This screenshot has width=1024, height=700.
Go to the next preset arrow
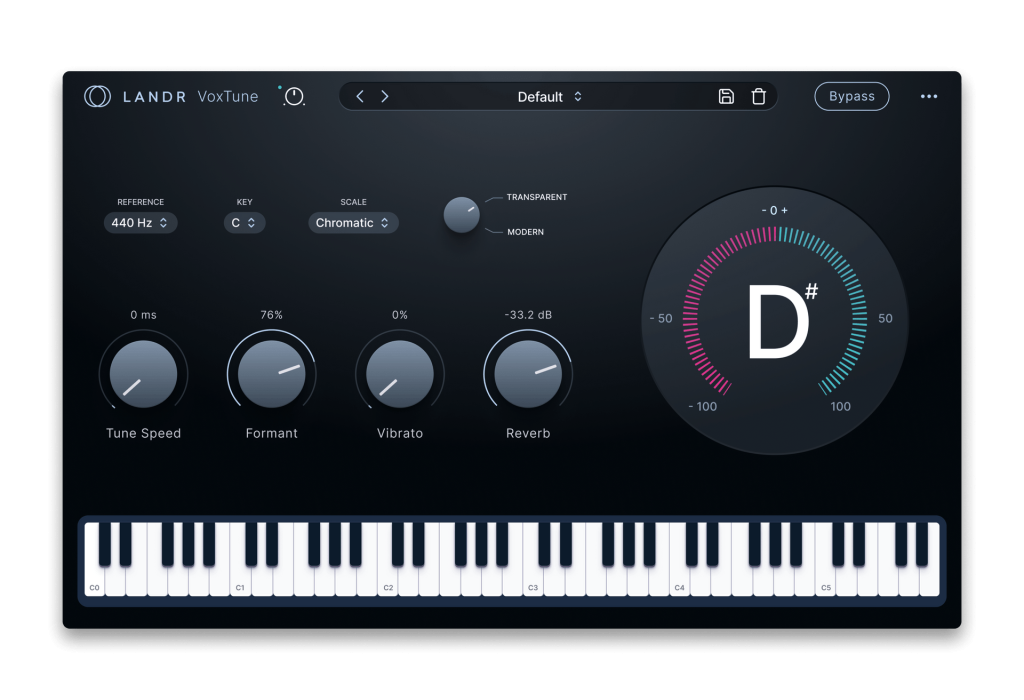(385, 97)
